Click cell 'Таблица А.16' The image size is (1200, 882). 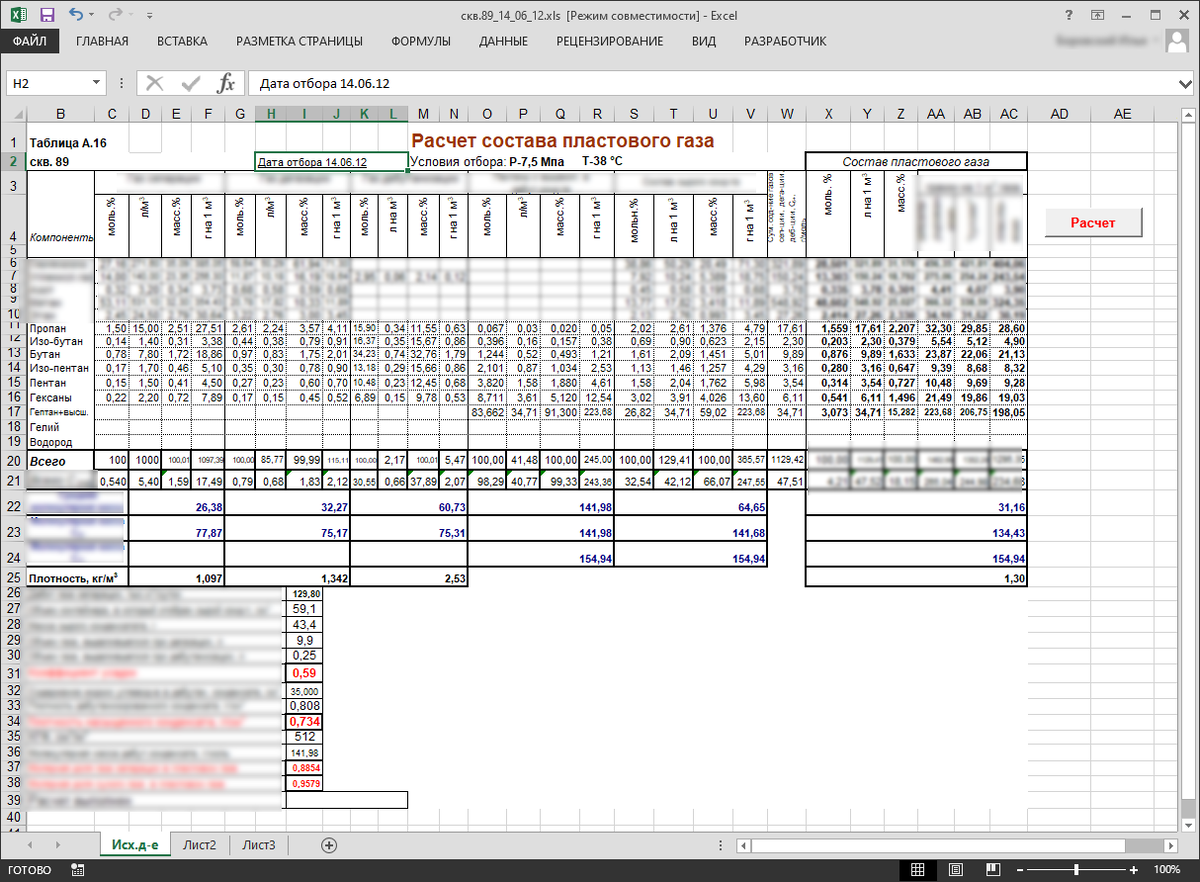68,143
